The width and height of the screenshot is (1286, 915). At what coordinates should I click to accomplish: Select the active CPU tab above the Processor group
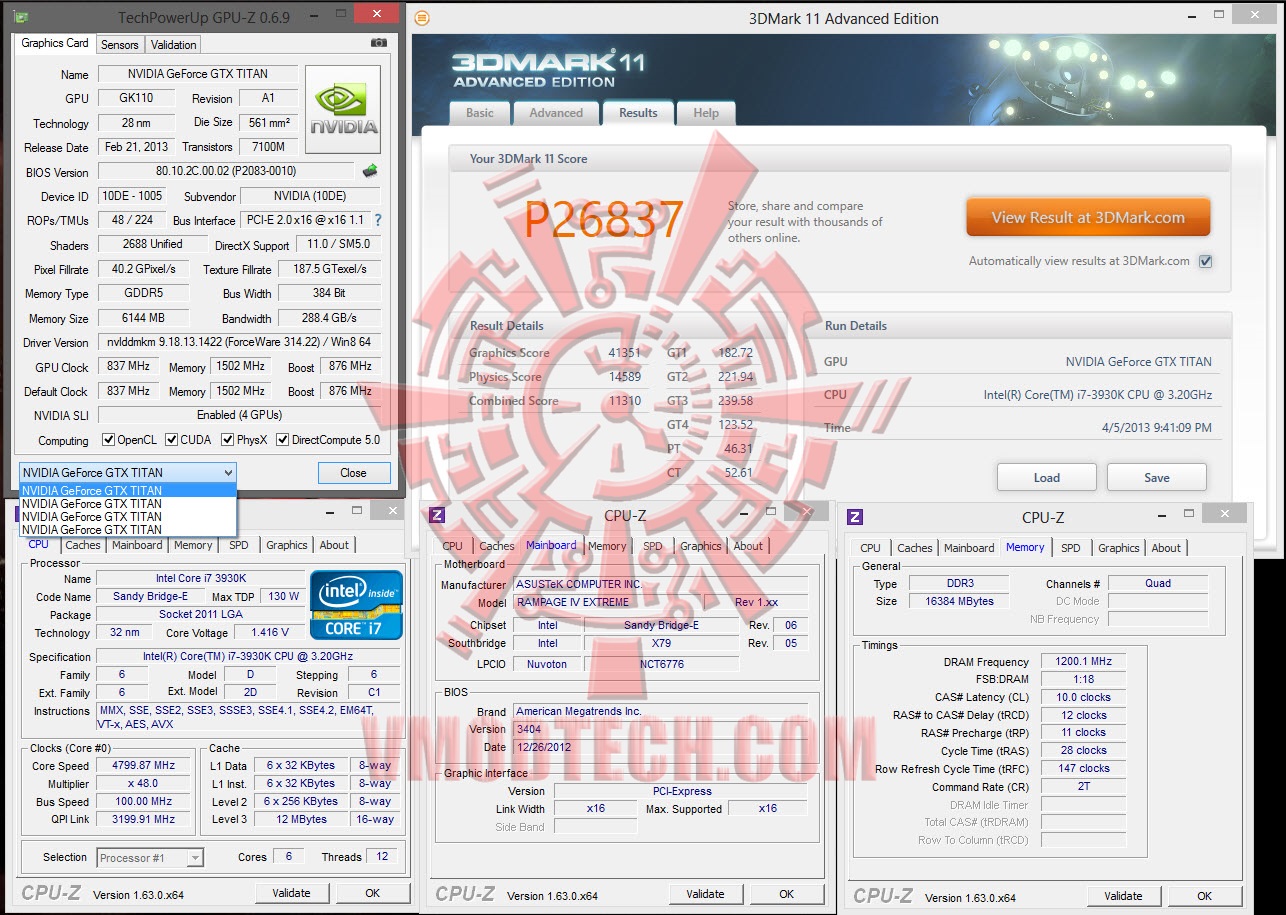39,544
